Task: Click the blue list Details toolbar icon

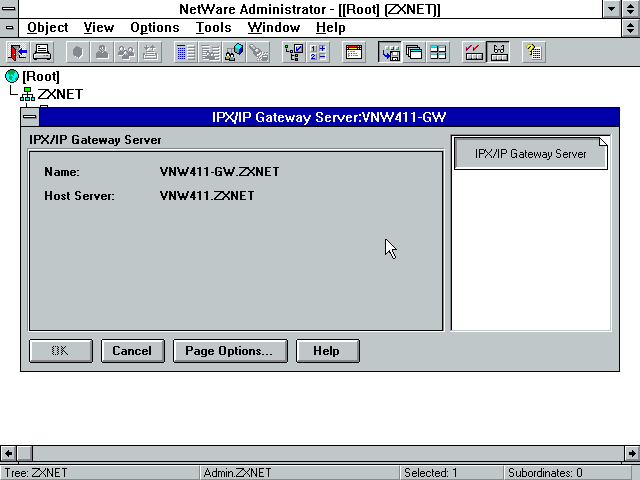Action: [x=186, y=52]
